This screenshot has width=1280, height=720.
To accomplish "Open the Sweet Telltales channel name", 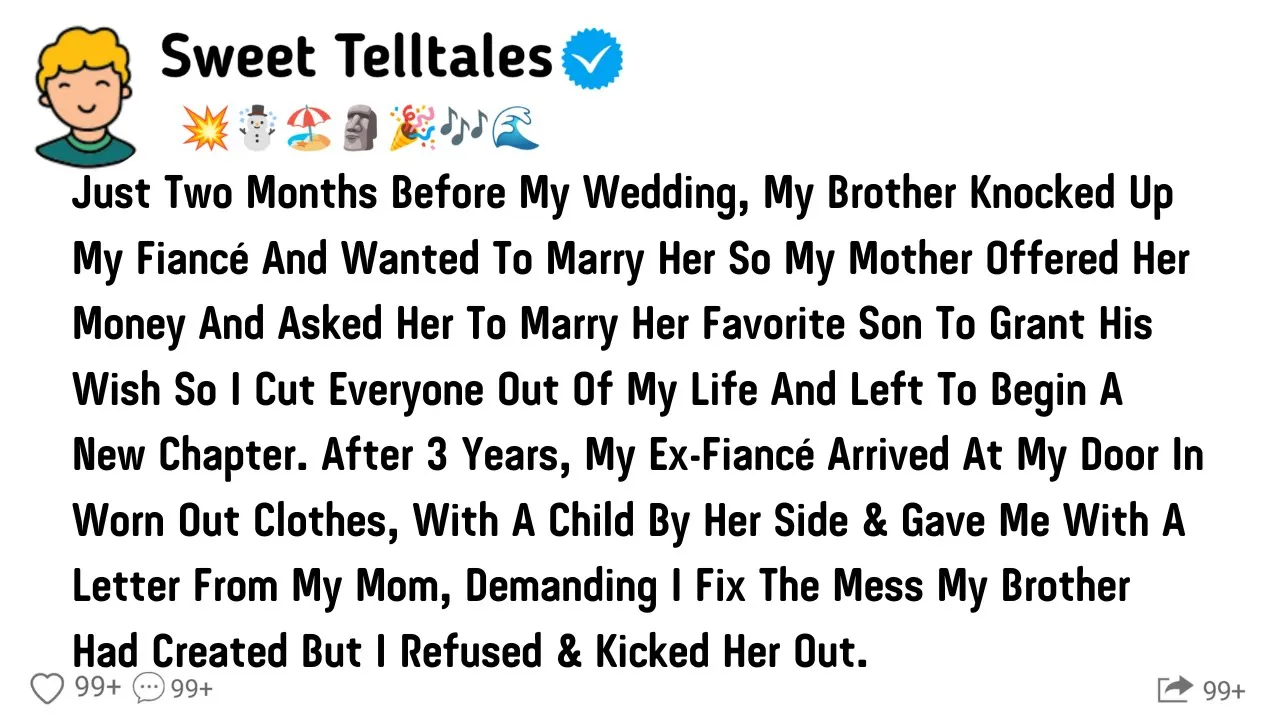I will 356,56.
